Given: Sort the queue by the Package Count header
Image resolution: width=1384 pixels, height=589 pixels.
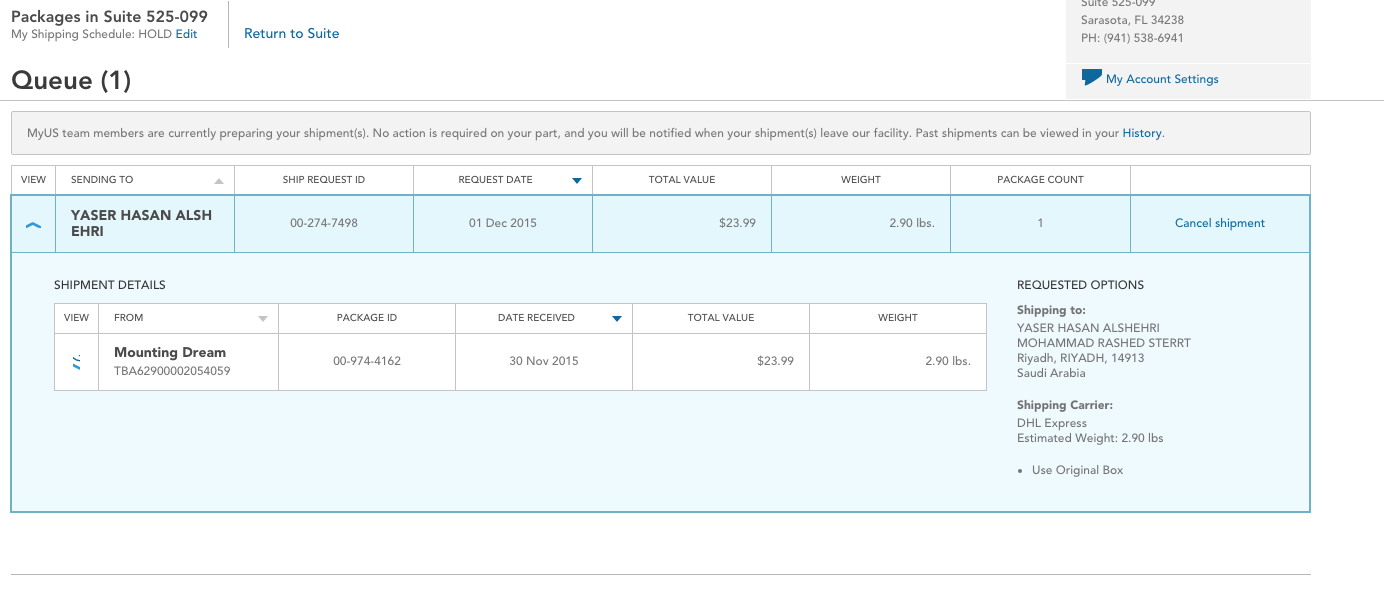Looking at the screenshot, I should [1040, 180].
